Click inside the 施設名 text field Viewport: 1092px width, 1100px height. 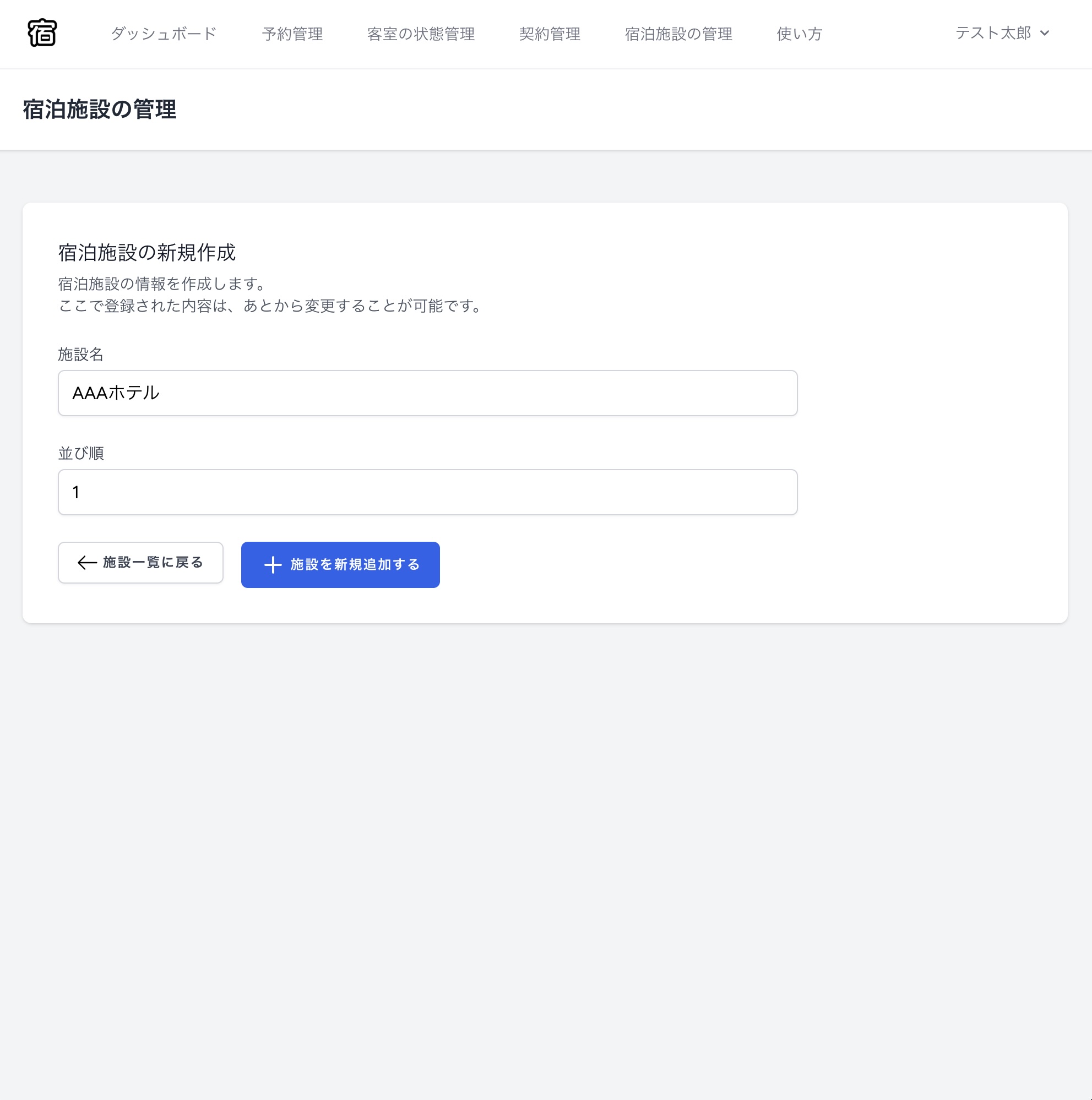click(427, 393)
